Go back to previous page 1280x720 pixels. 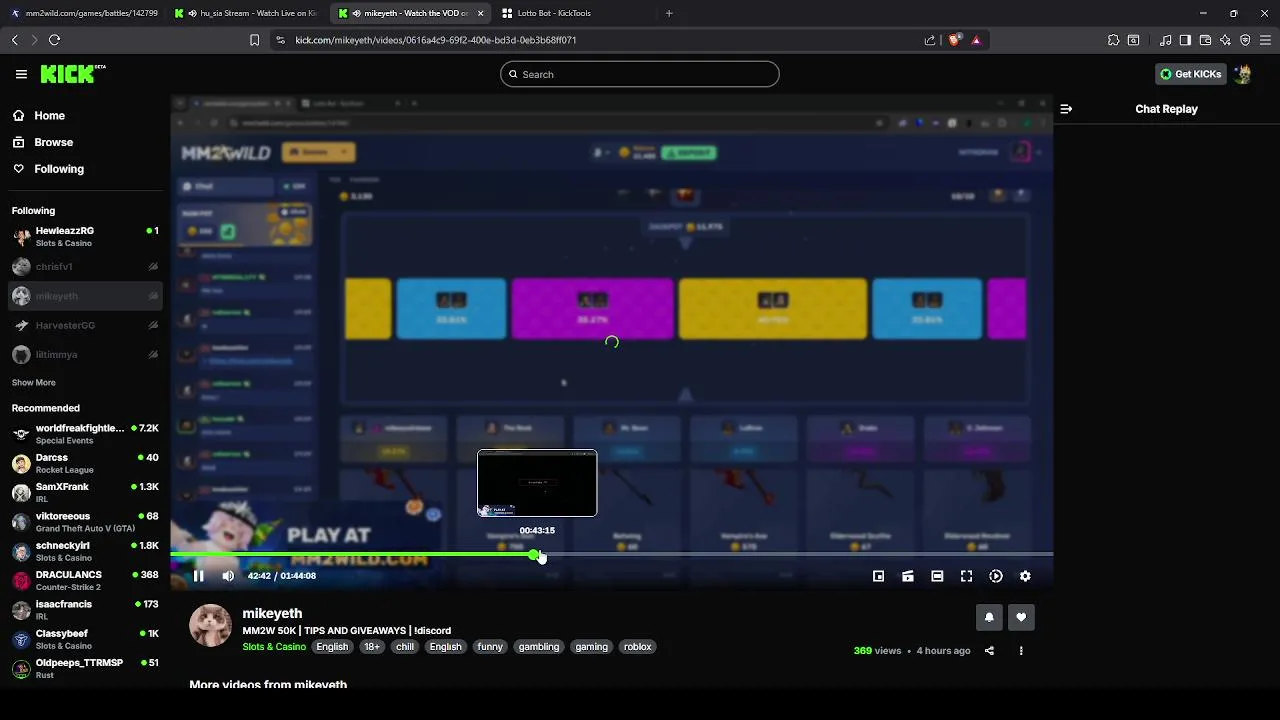(15, 40)
